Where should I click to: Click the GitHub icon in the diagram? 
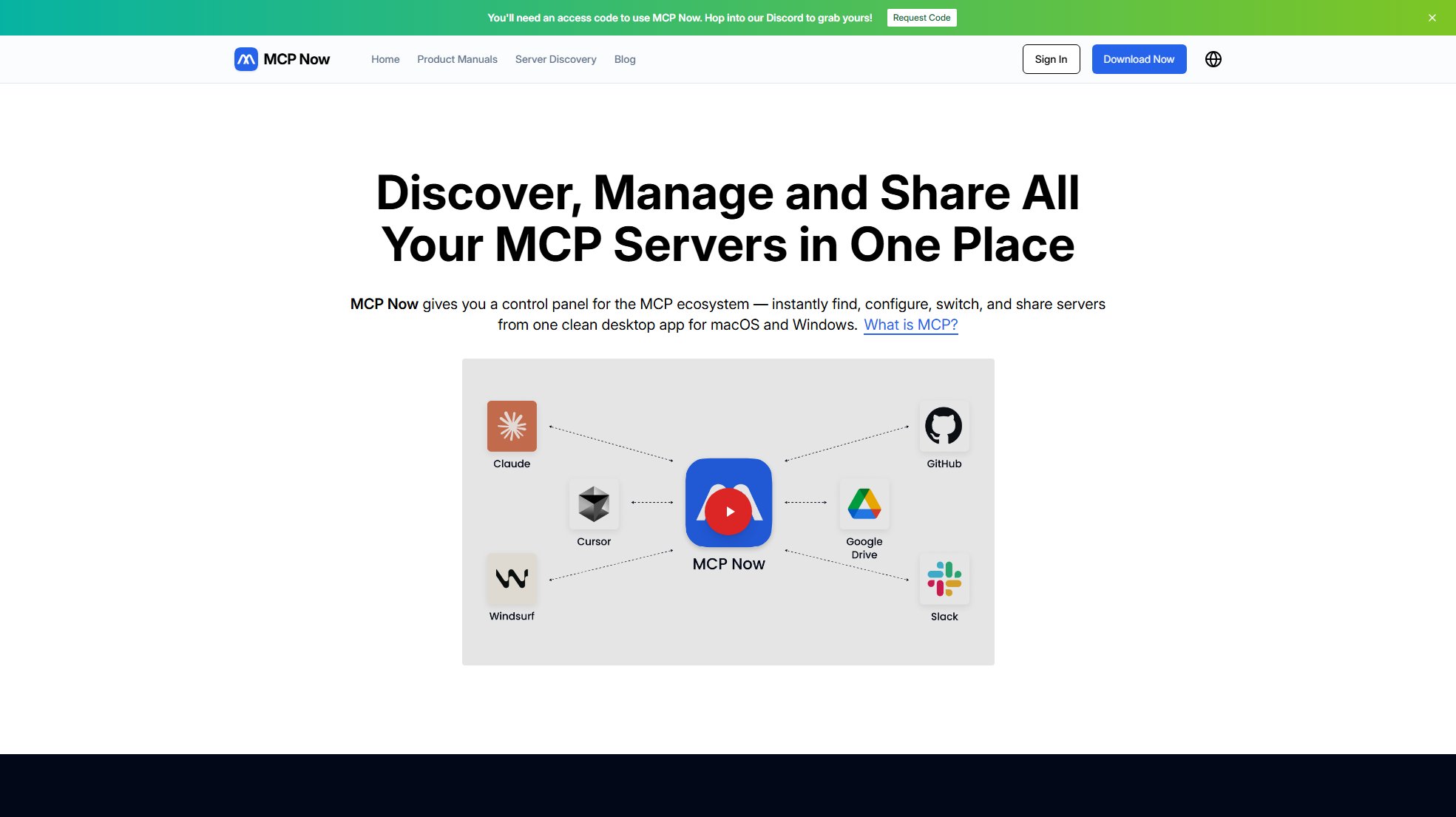[x=944, y=426]
